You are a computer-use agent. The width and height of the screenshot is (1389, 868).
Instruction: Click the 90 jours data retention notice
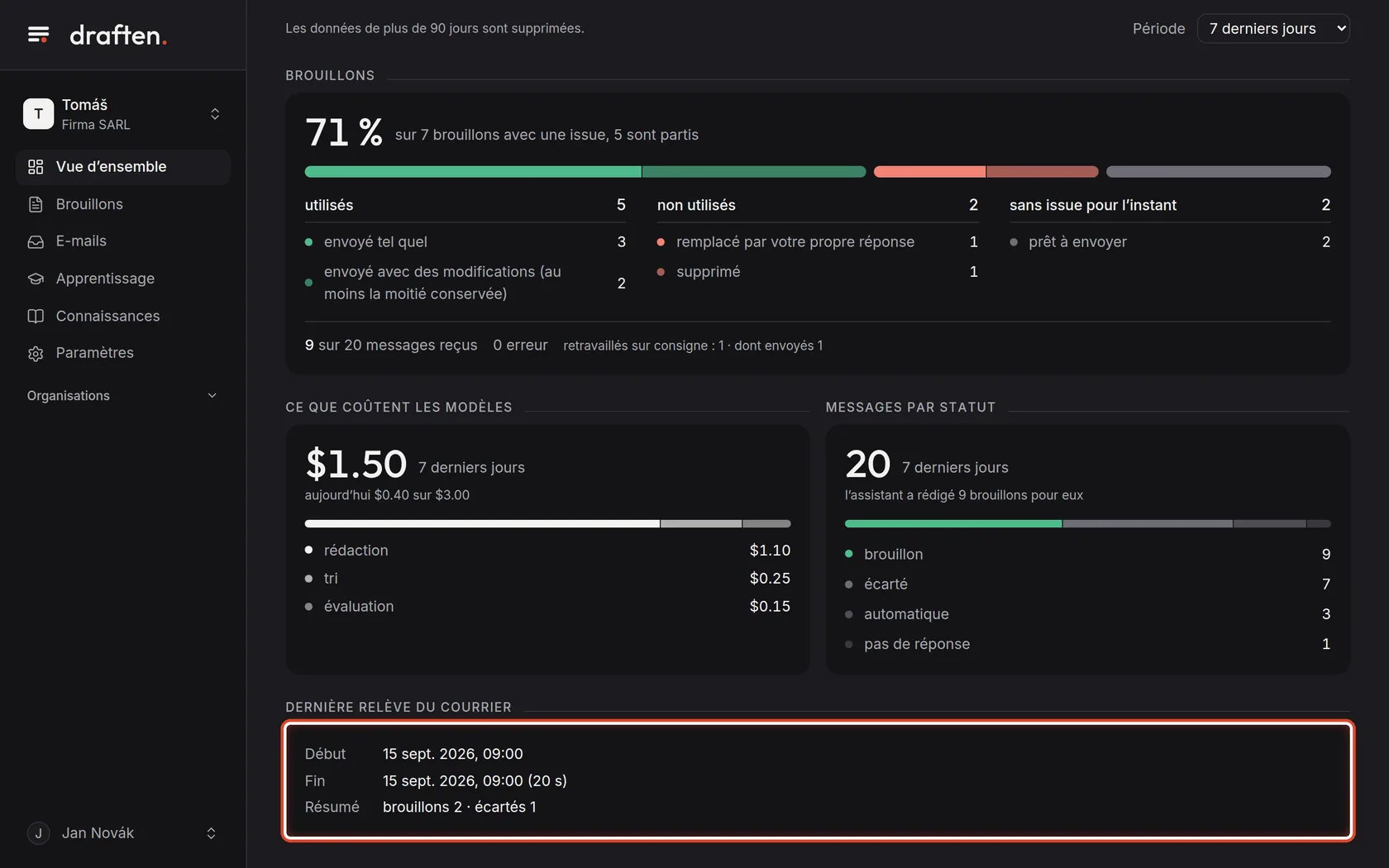[435, 29]
